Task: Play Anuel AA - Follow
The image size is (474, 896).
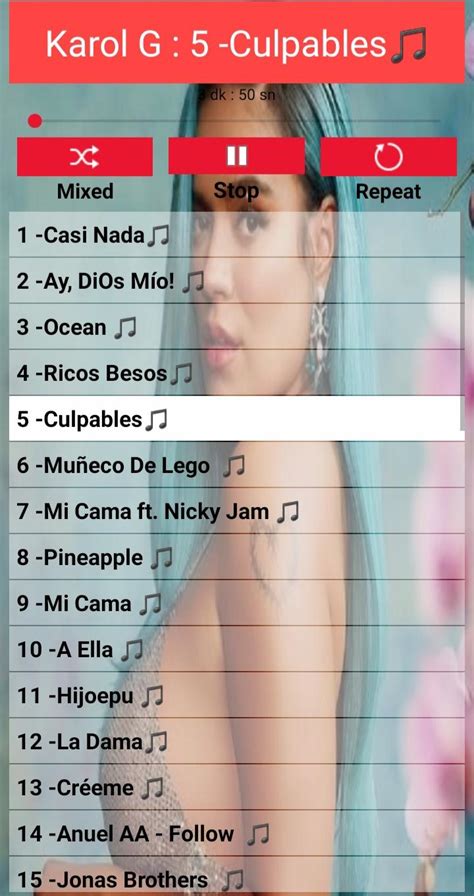Action: 236,834
